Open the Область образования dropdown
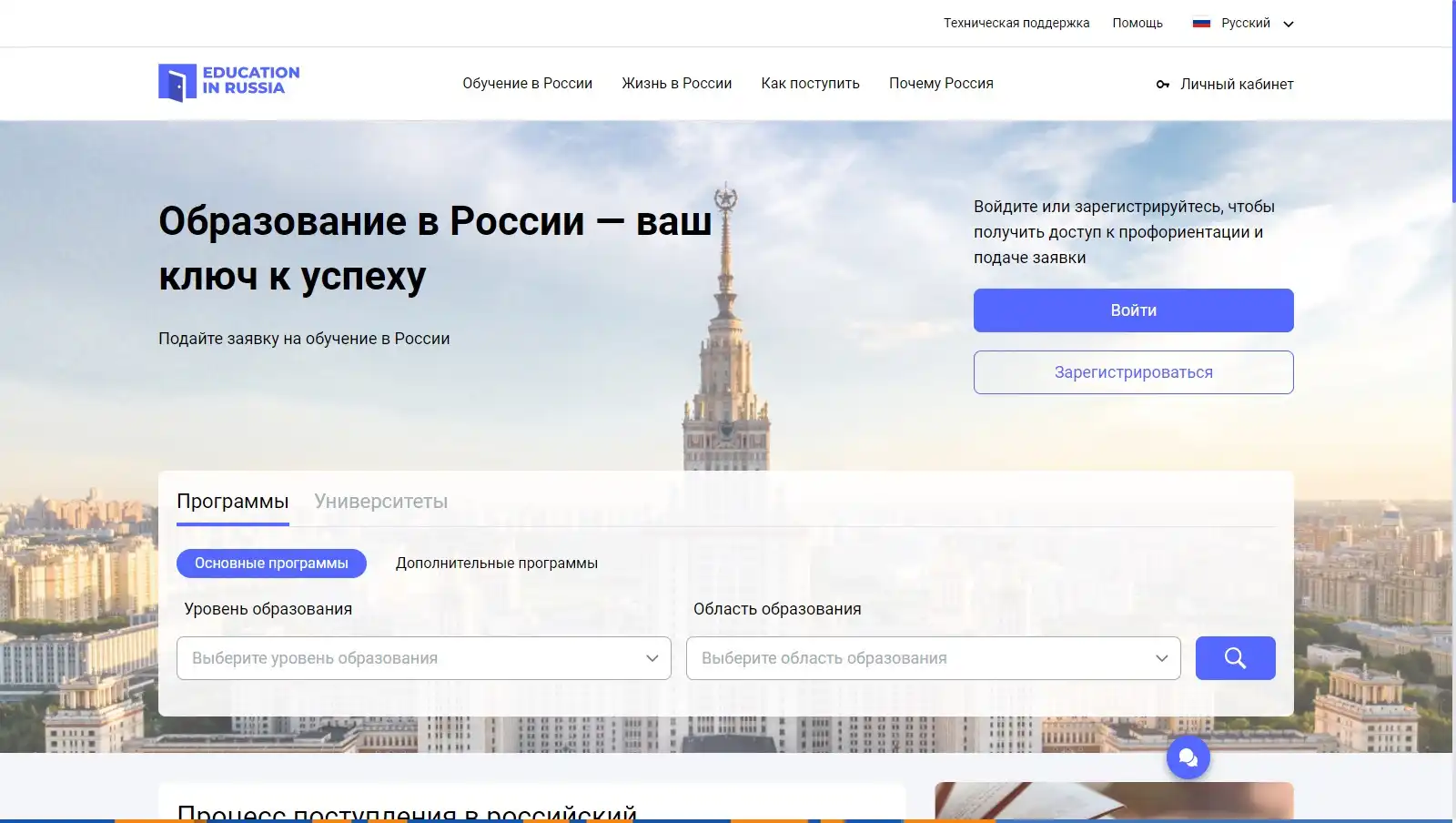This screenshot has height=823, width=1456. click(933, 658)
